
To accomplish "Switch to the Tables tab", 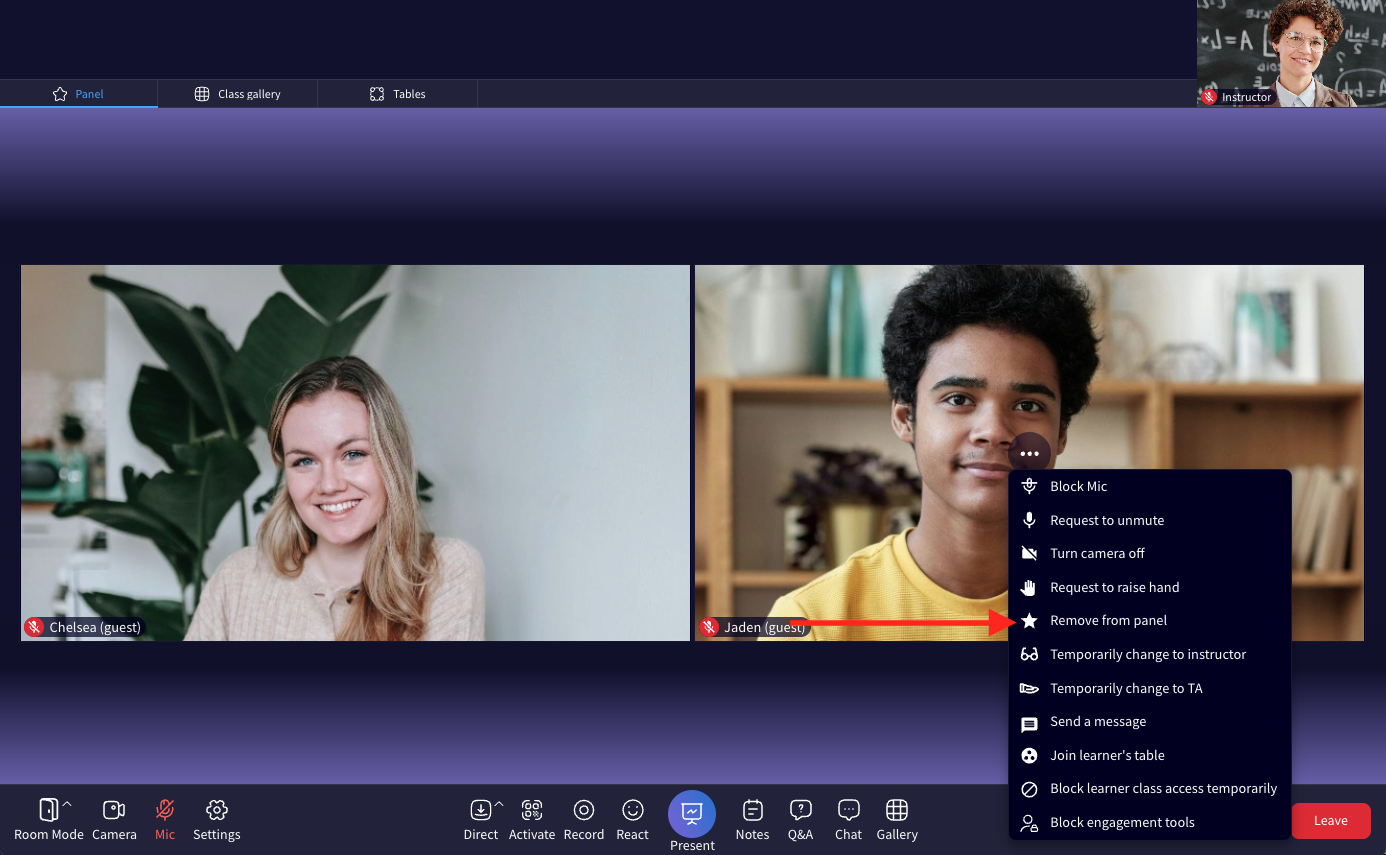I will tap(397, 94).
